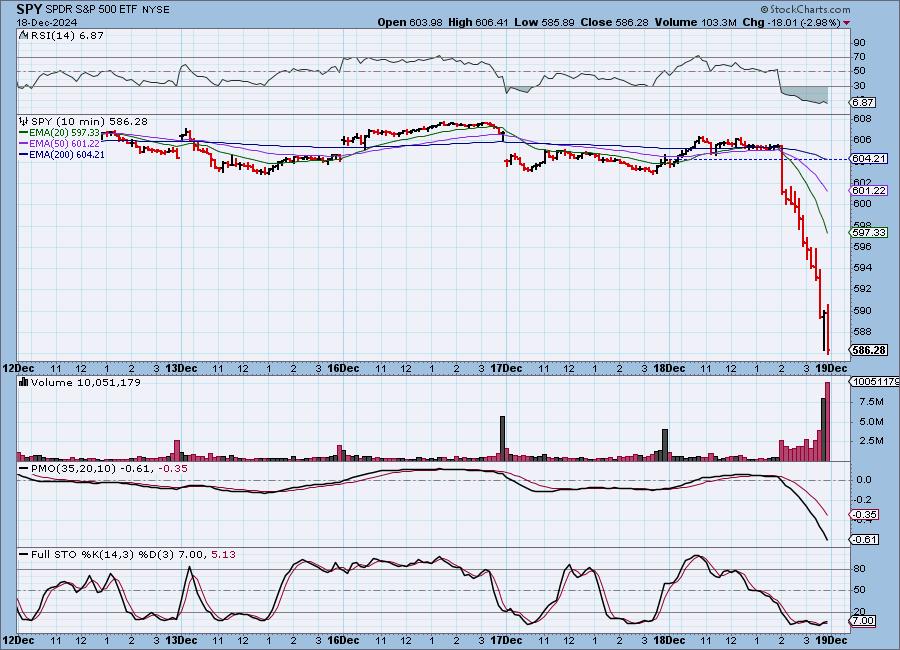Click the 17Dec label under the price panel
The height and width of the screenshot is (650, 900).
click(x=506, y=368)
